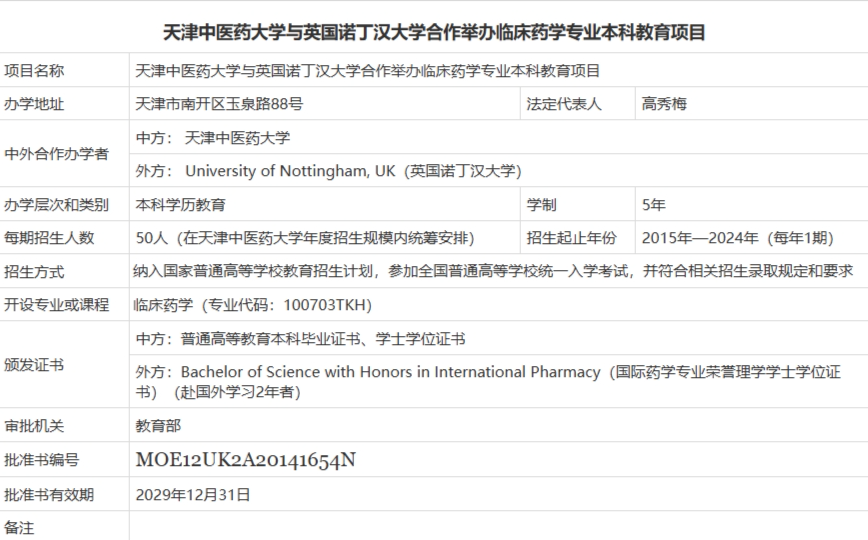The width and height of the screenshot is (868, 540).
Task: Click the date 2029年12月31日
Action: [x=193, y=494]
